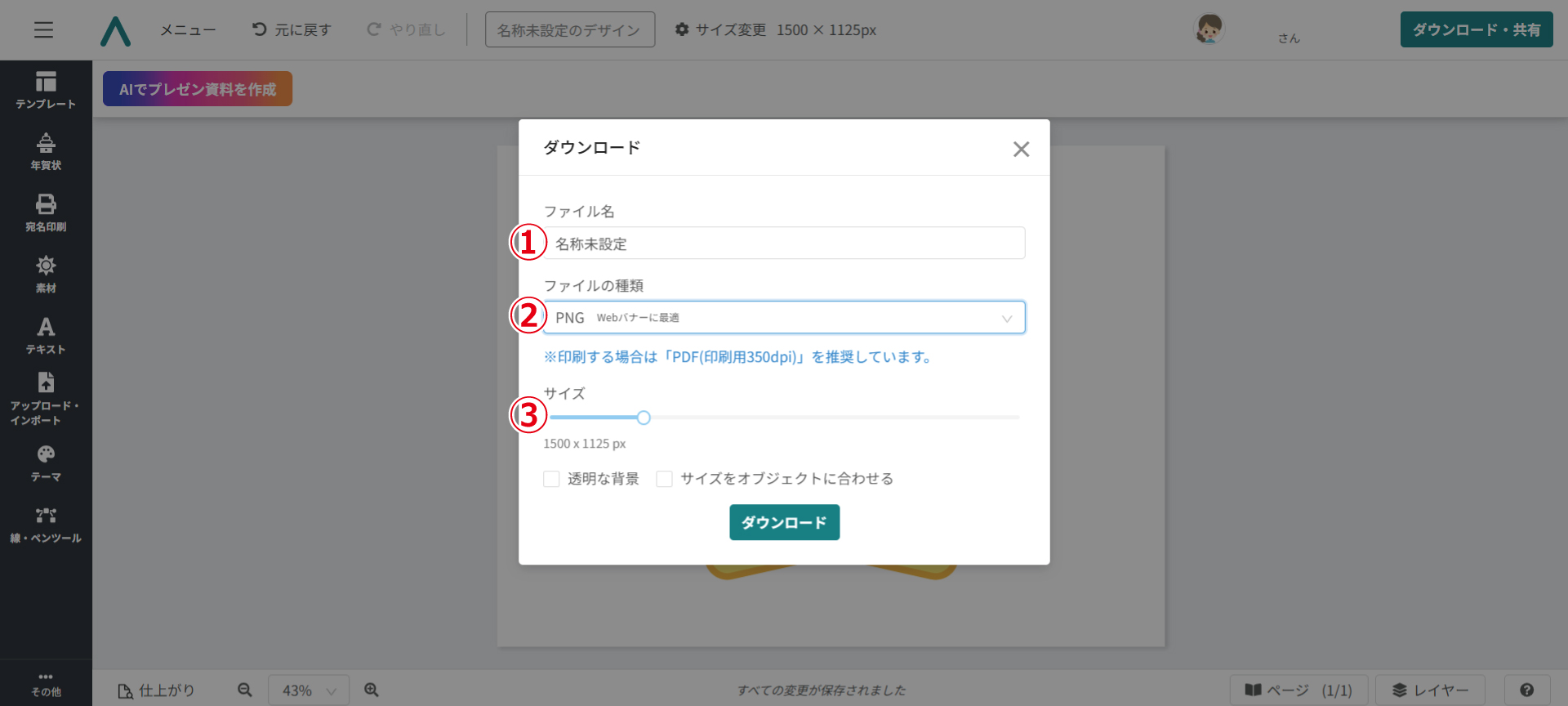Screen dimensions: 1568x706
Task: Open the 素材 materials panel
Action: coord(46,274)
